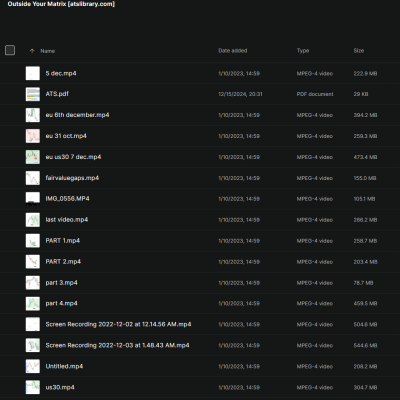
Task: Open the ATS.pdf thumbnail icon
Action: tap(33, 94)
